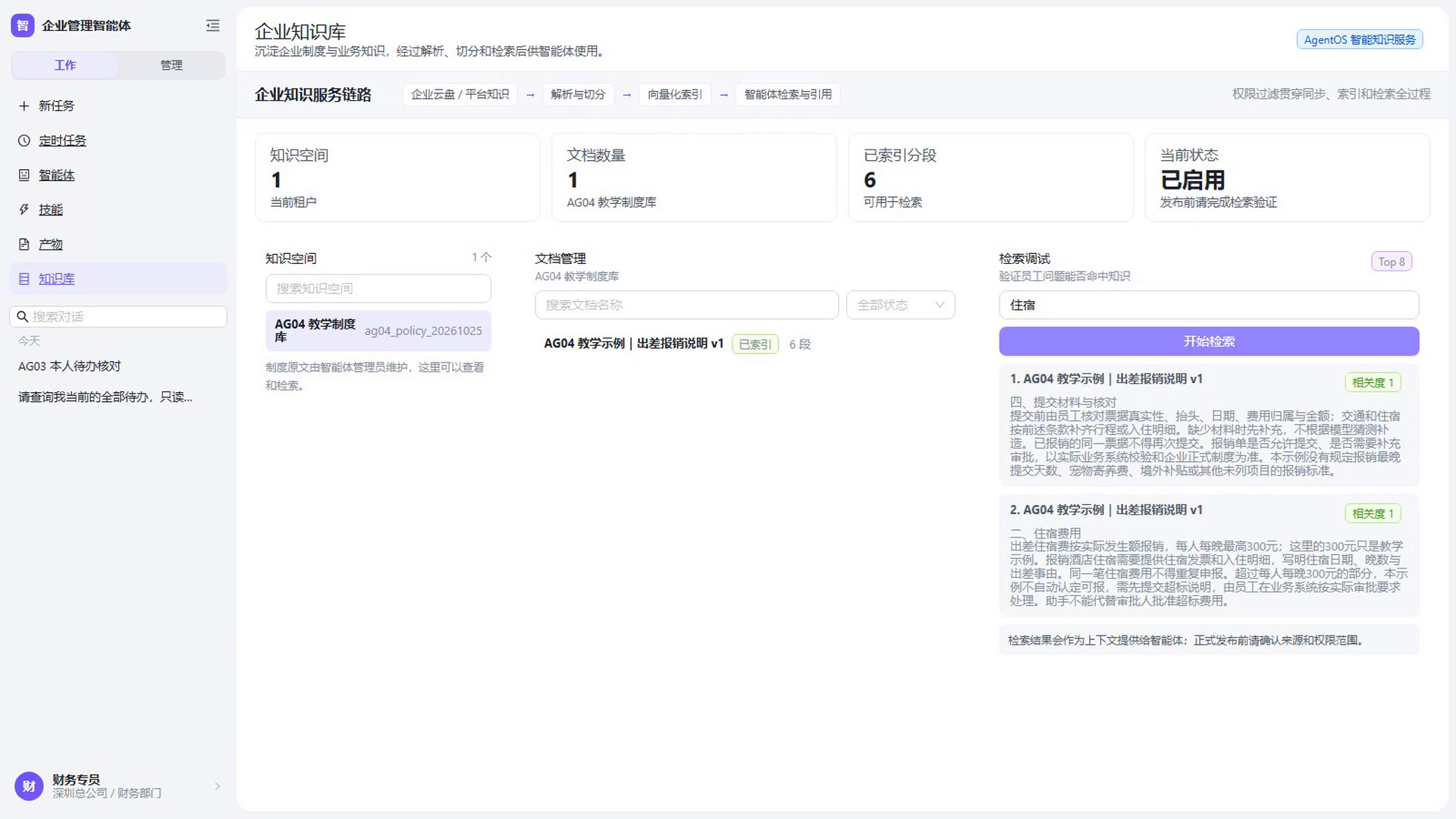Click the plus icon beside 新任务
1456x819 pixels.
point(24,106)
